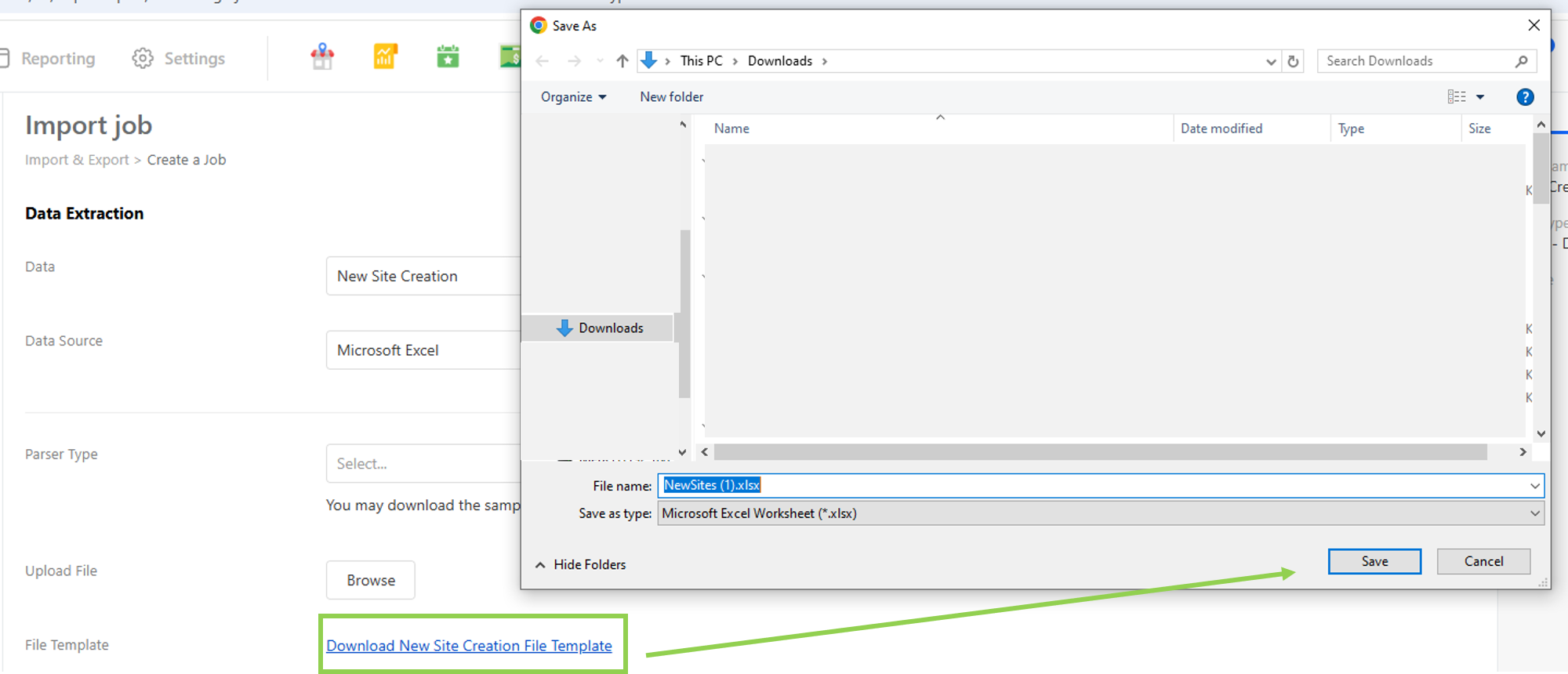The image size is (1568, 674).
Task: Cancel the Save As dialog
Action: click(x=1483, y=561)
